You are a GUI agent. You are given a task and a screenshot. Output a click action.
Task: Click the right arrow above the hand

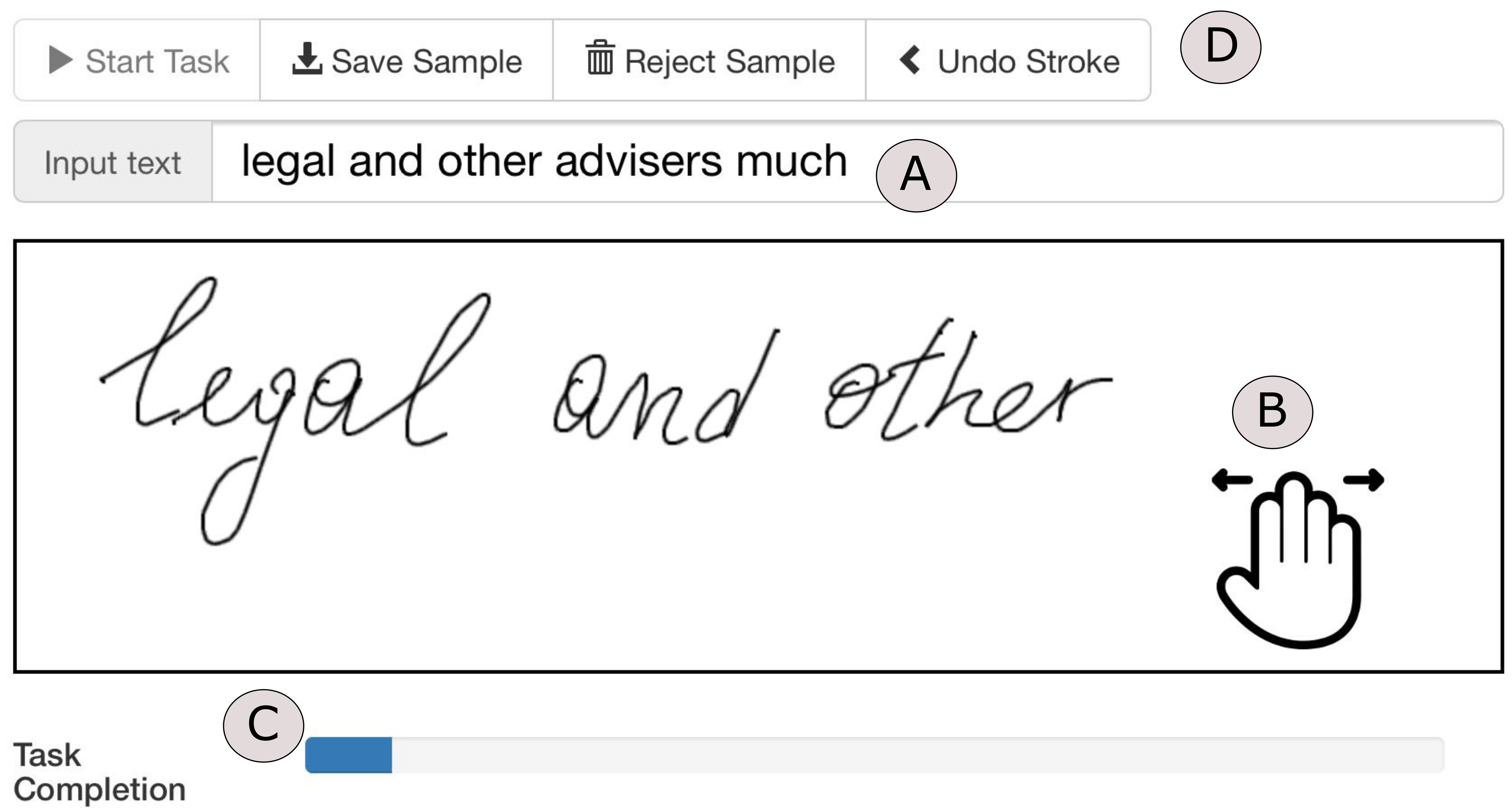click(x=1364, y=480)
